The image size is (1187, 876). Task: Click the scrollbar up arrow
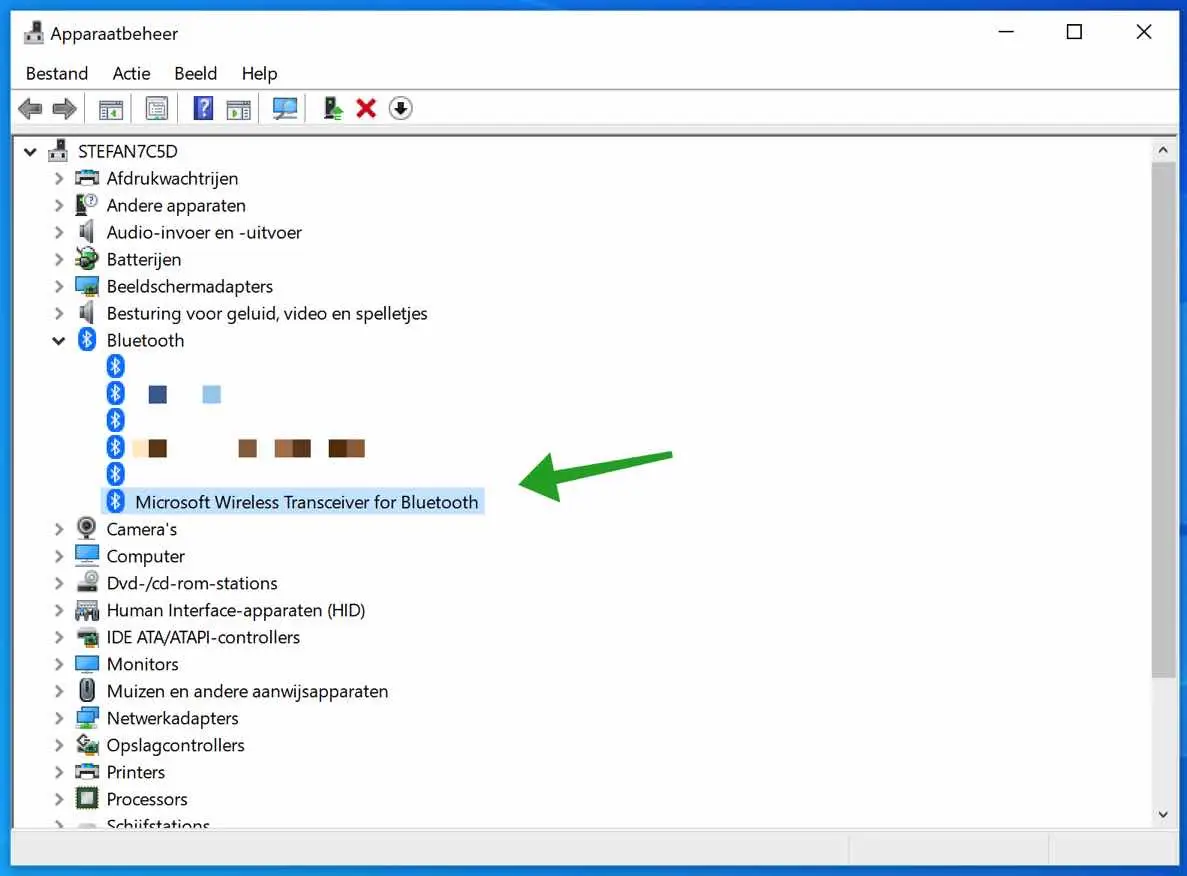(x=1163, y=151)
